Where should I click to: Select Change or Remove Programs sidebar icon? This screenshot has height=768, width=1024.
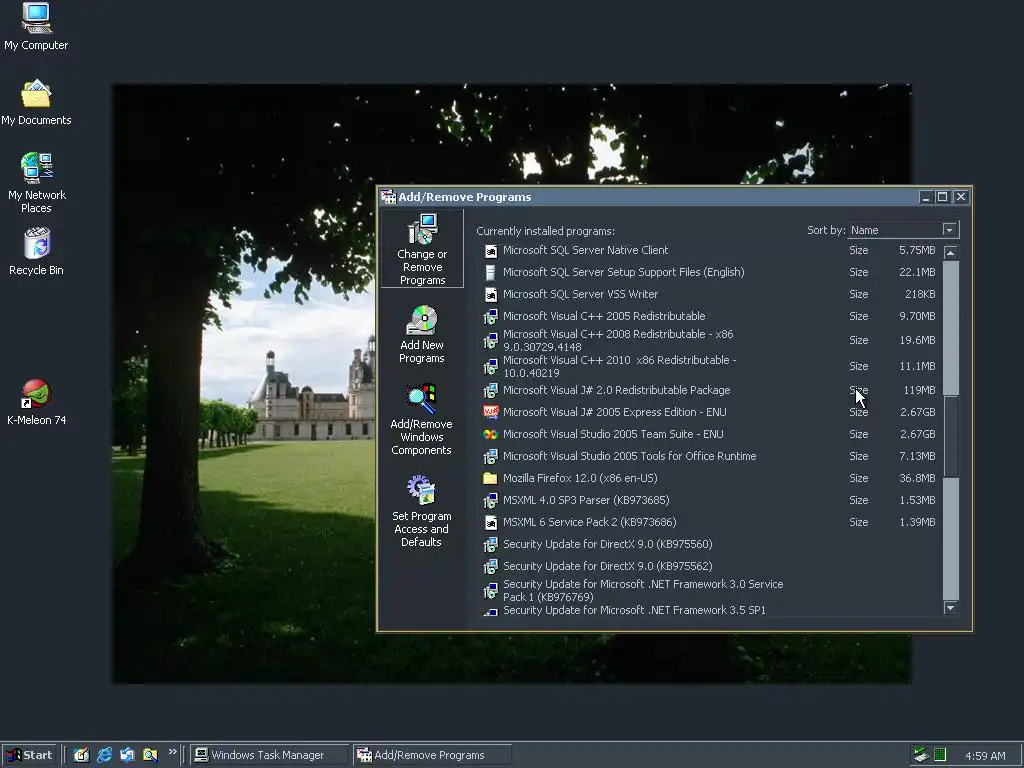pos(423,249)
